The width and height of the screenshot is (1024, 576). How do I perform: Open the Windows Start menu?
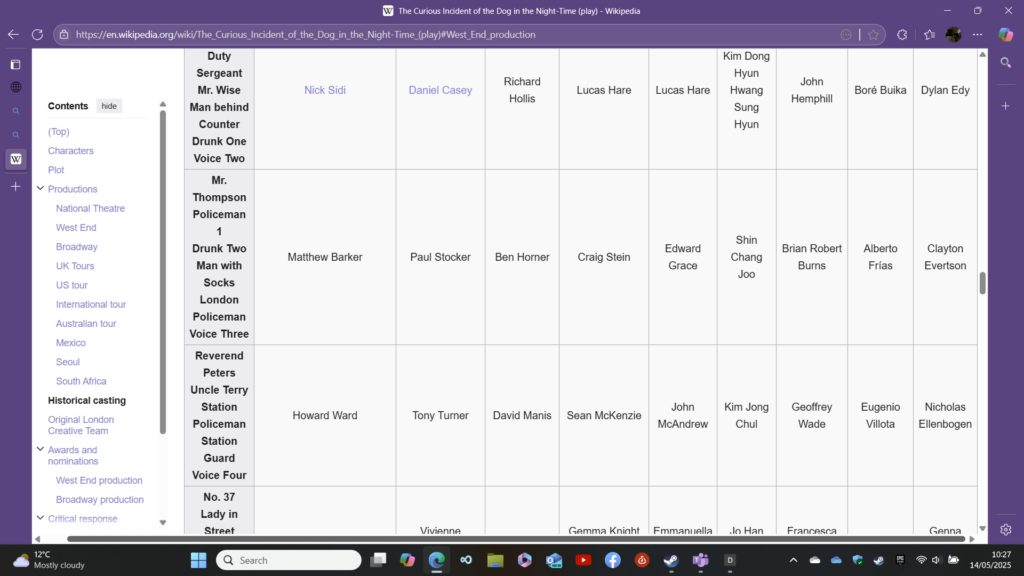coord(199,560)
